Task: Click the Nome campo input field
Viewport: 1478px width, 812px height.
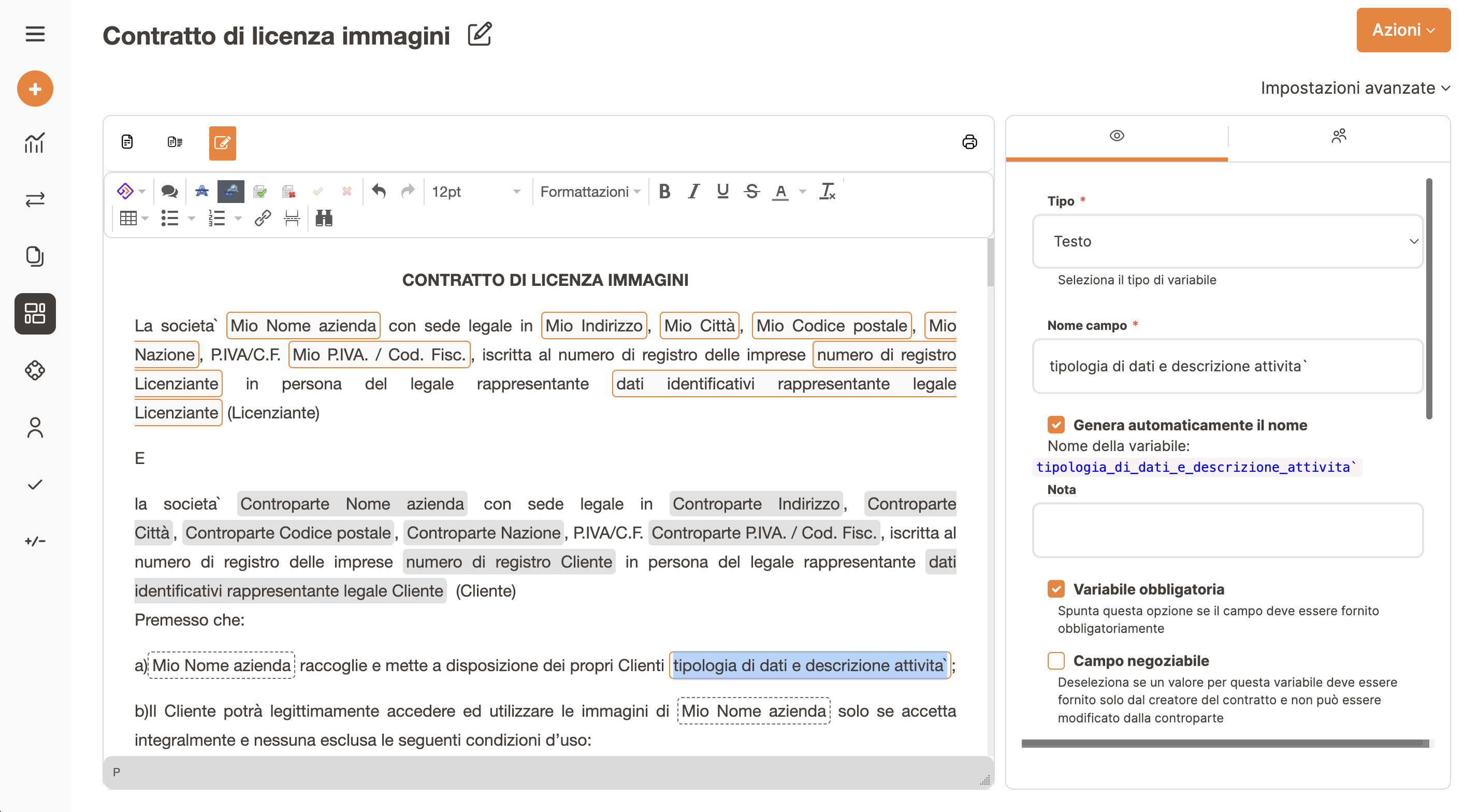Action: (x=1227, y=366)
